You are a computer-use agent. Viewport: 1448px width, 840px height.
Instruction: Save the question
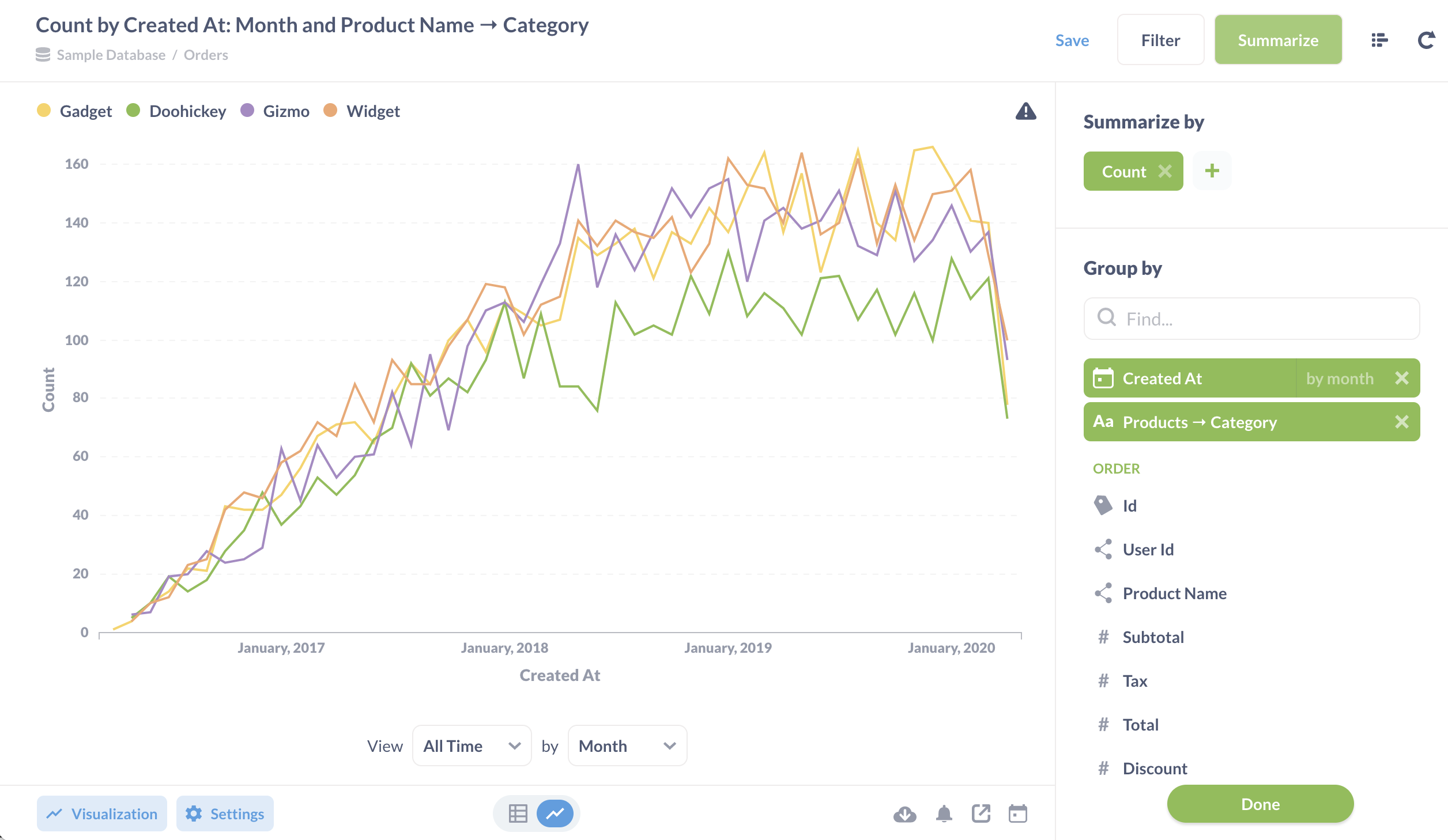click(x=1072, y=40)
